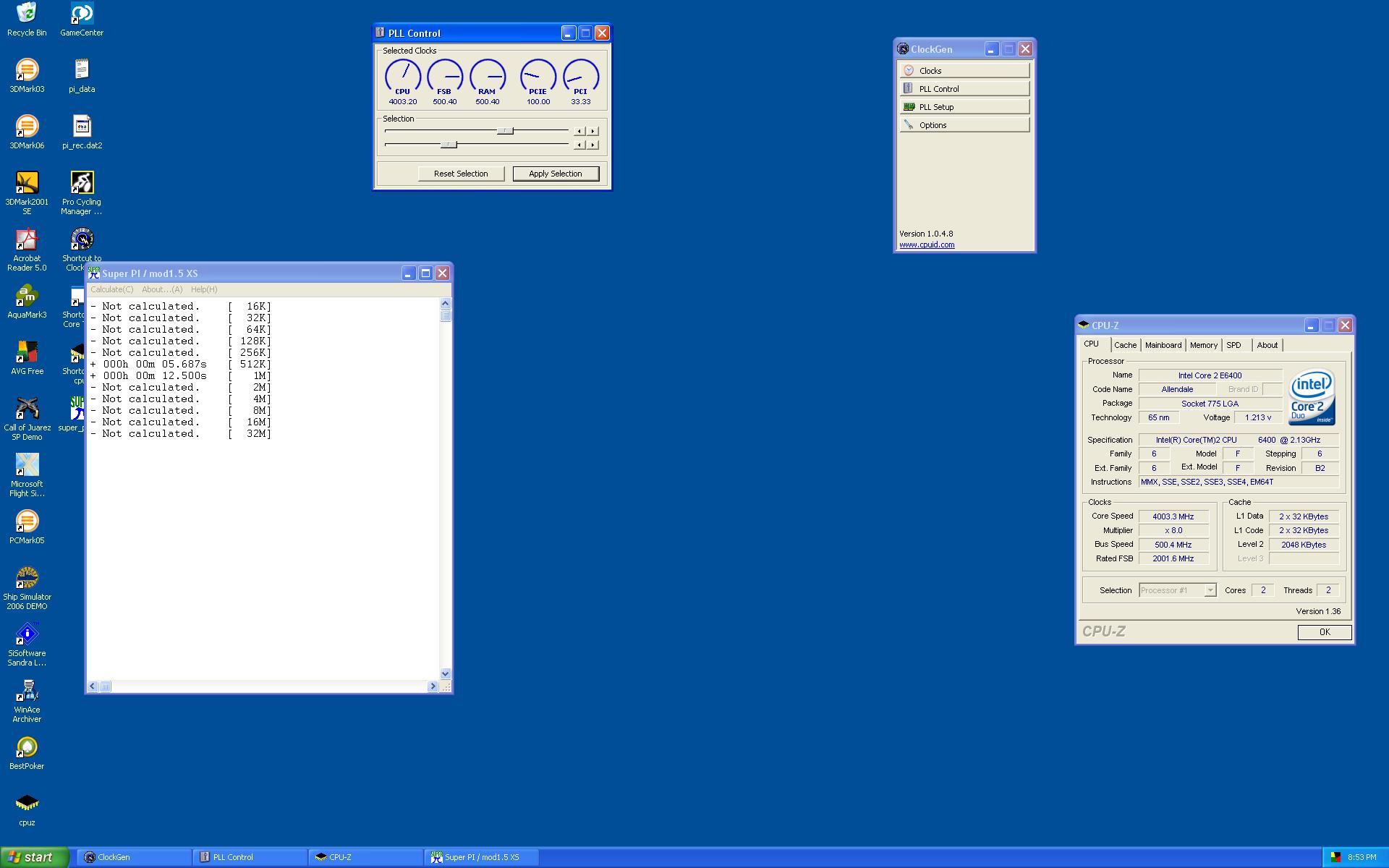1389x868 pixels.
Task: Decrement the lower slider with its left arrow
Action: [x=579, y=145]
